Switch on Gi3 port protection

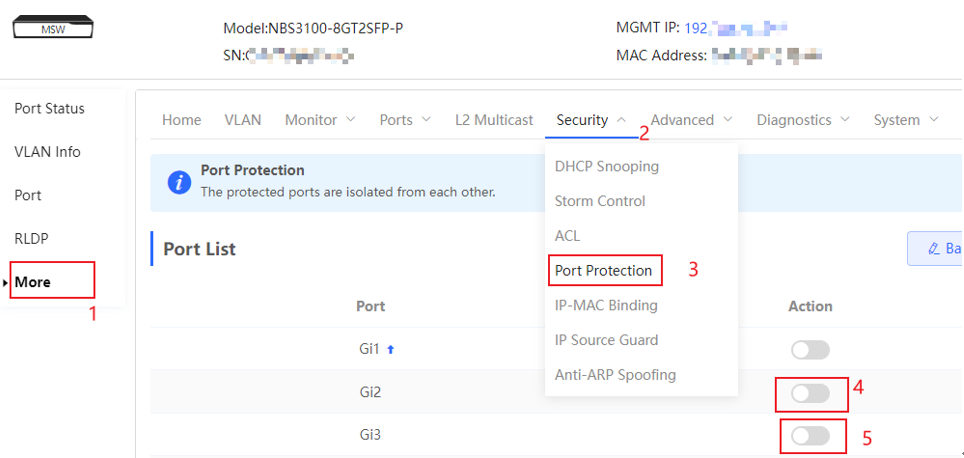810,436
